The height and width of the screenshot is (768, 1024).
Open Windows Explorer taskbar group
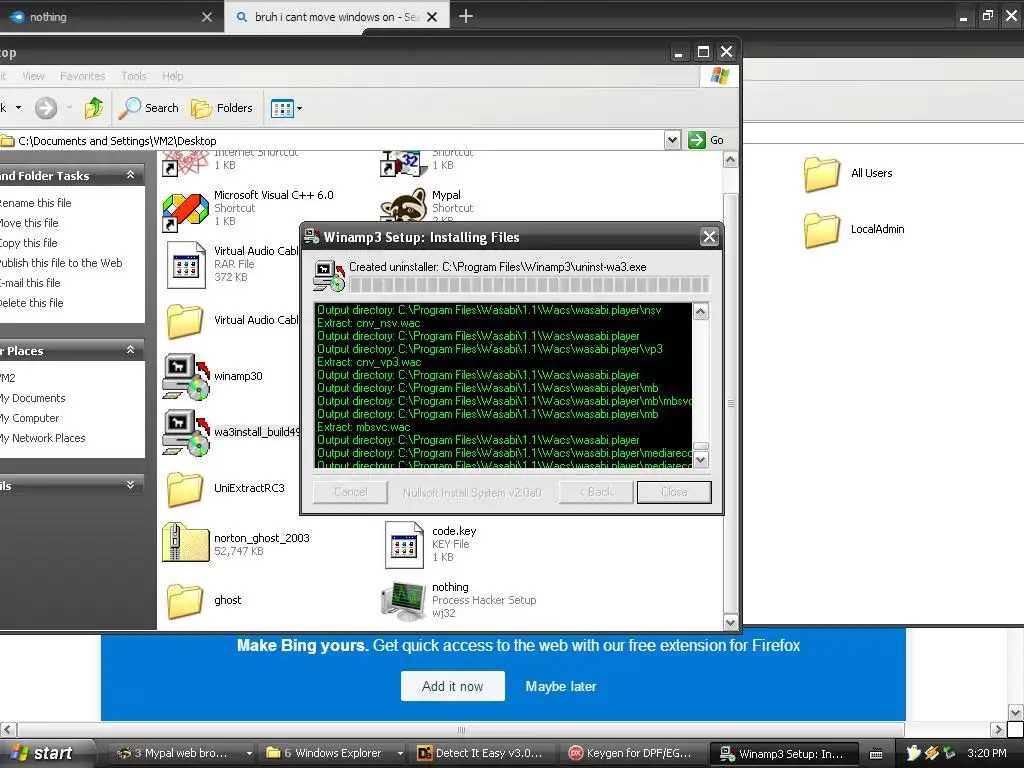pos(332,753)
